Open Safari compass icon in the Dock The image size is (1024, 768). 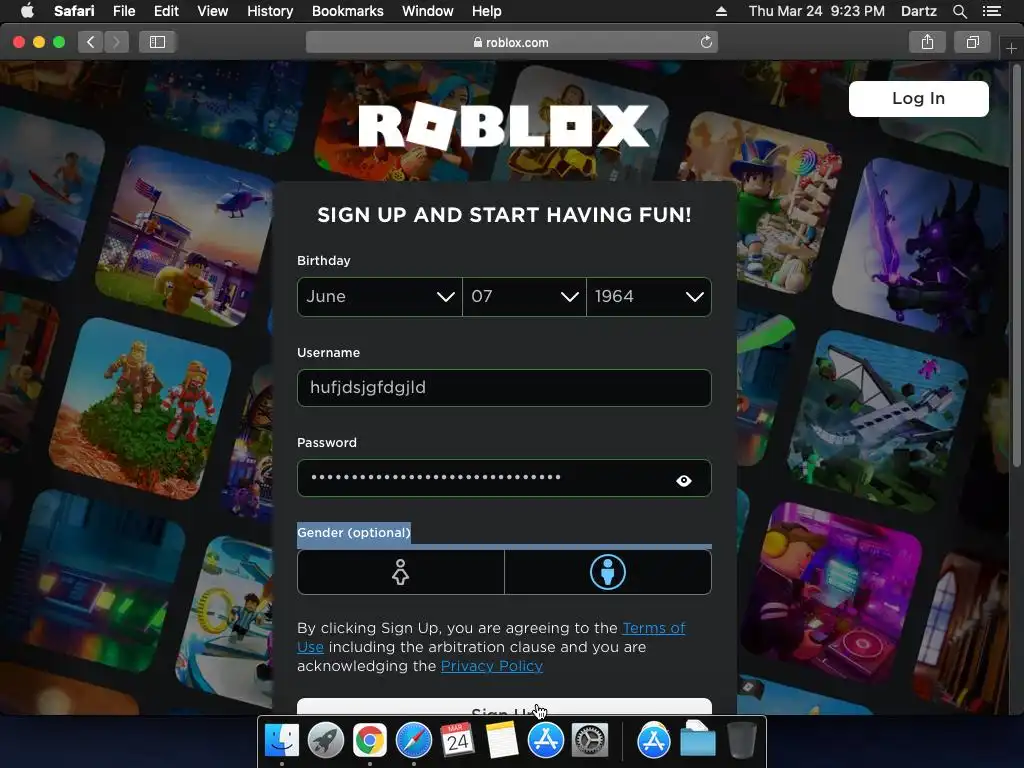[413, 741]
